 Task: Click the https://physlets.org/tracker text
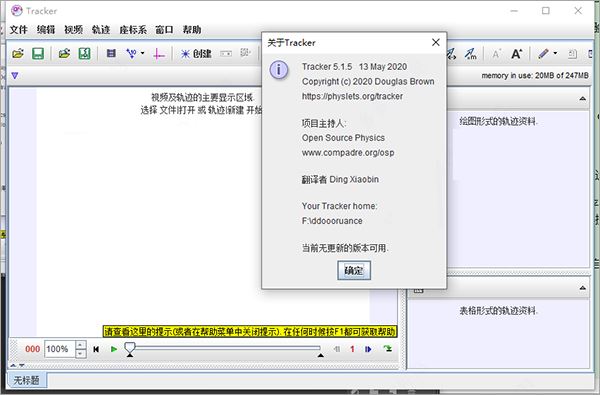tap(352, 96)
